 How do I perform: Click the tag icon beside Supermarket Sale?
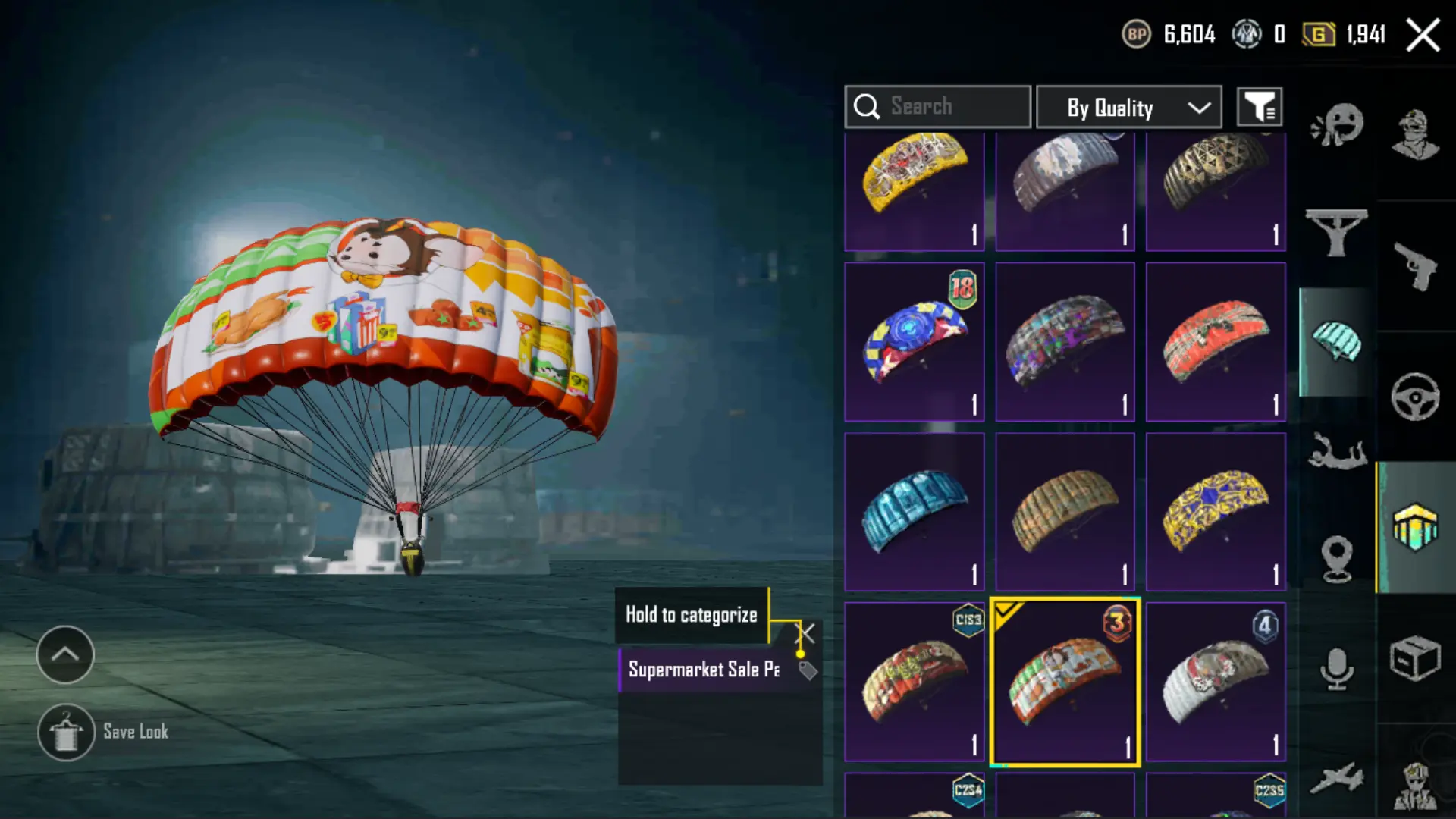[808, 670]
